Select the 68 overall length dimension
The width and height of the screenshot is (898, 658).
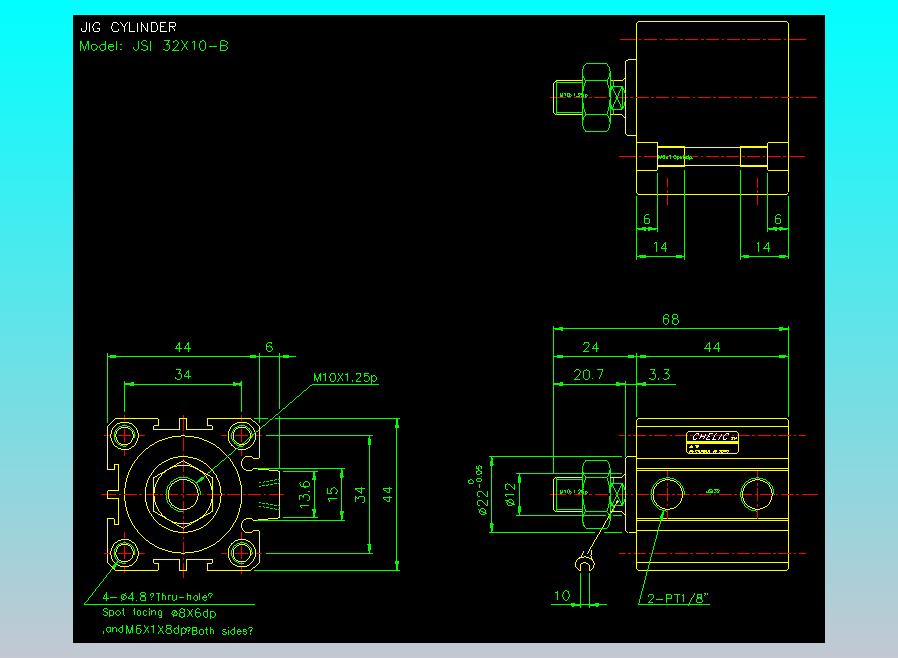tap(670, 320)
